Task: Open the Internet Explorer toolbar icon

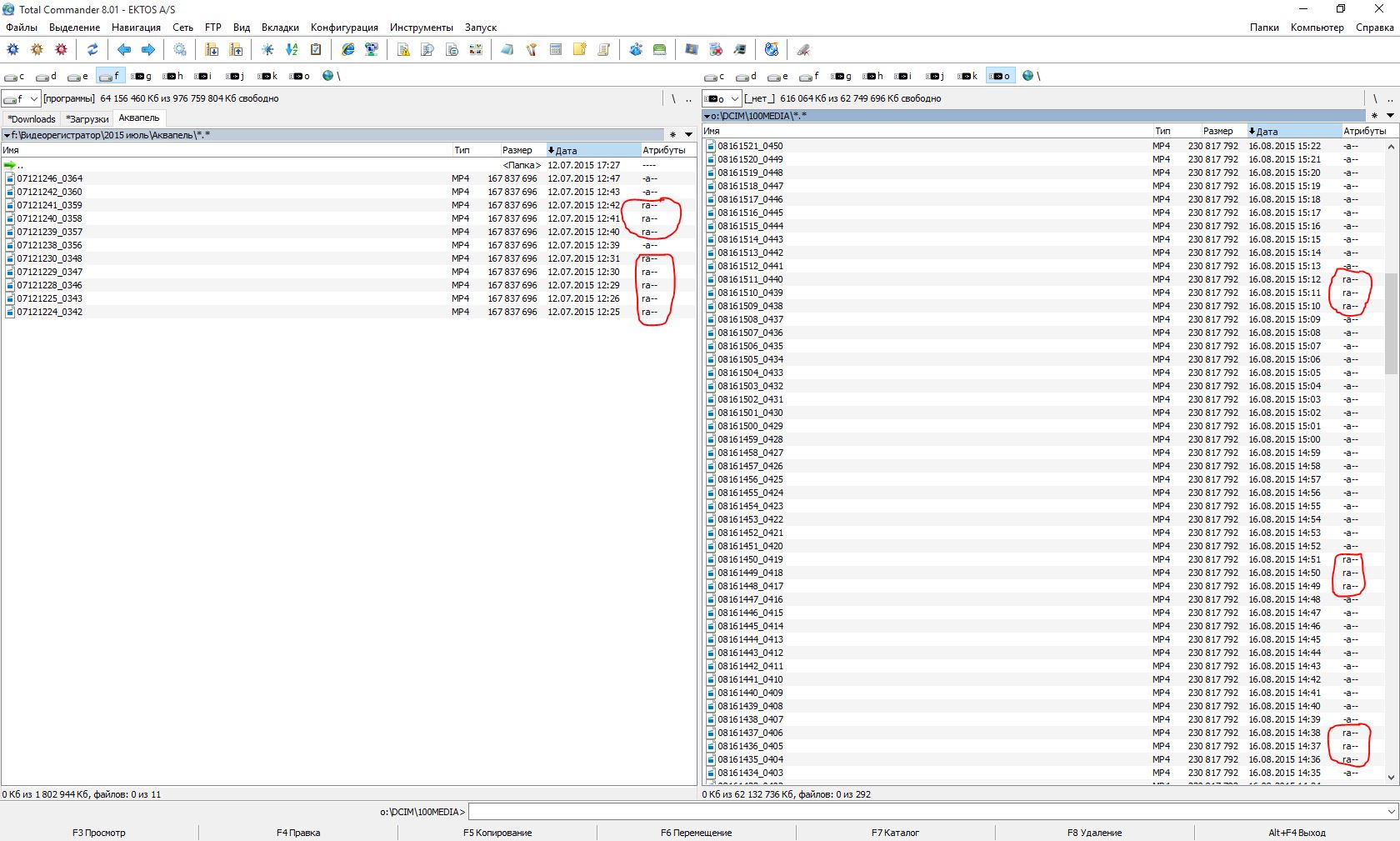Action: pyautogui.click(x=348, y=50)
